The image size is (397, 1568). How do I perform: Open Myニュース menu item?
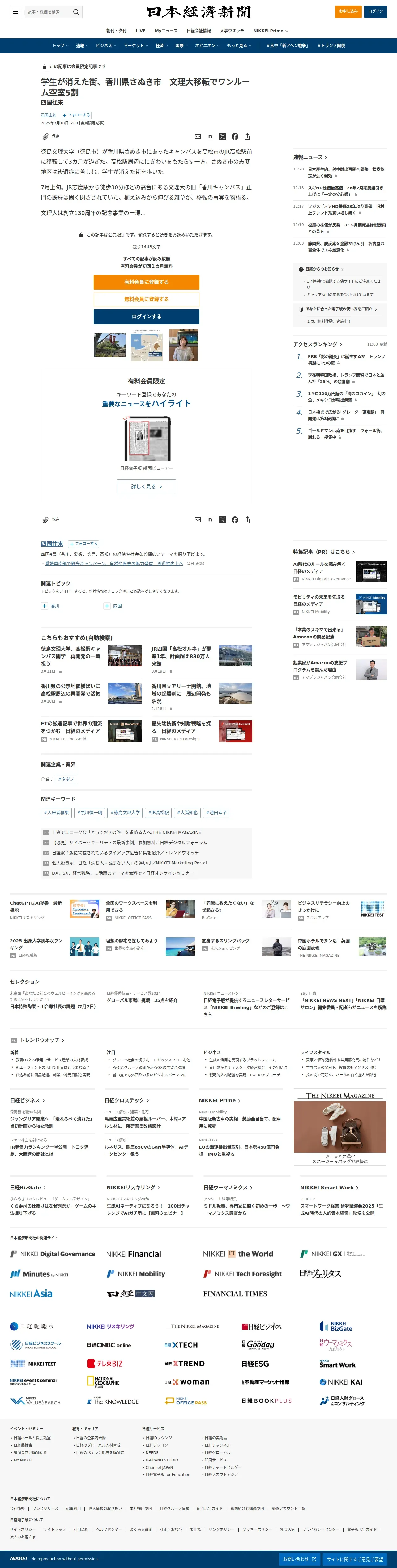(166, 31)
